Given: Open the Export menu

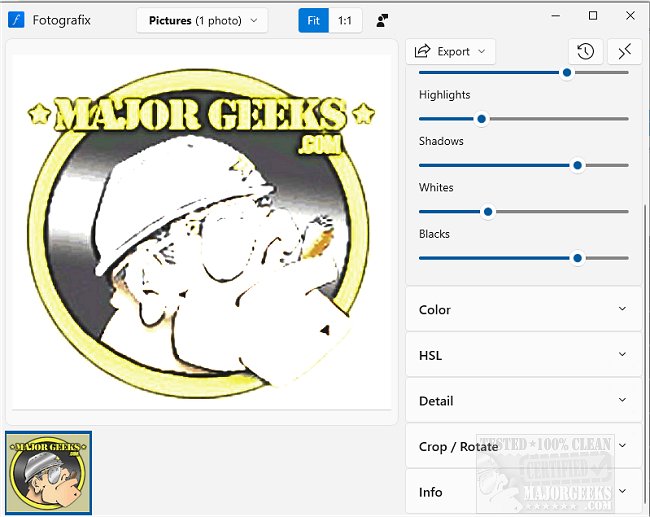Looking at the screenshot, I should (450, 51).
